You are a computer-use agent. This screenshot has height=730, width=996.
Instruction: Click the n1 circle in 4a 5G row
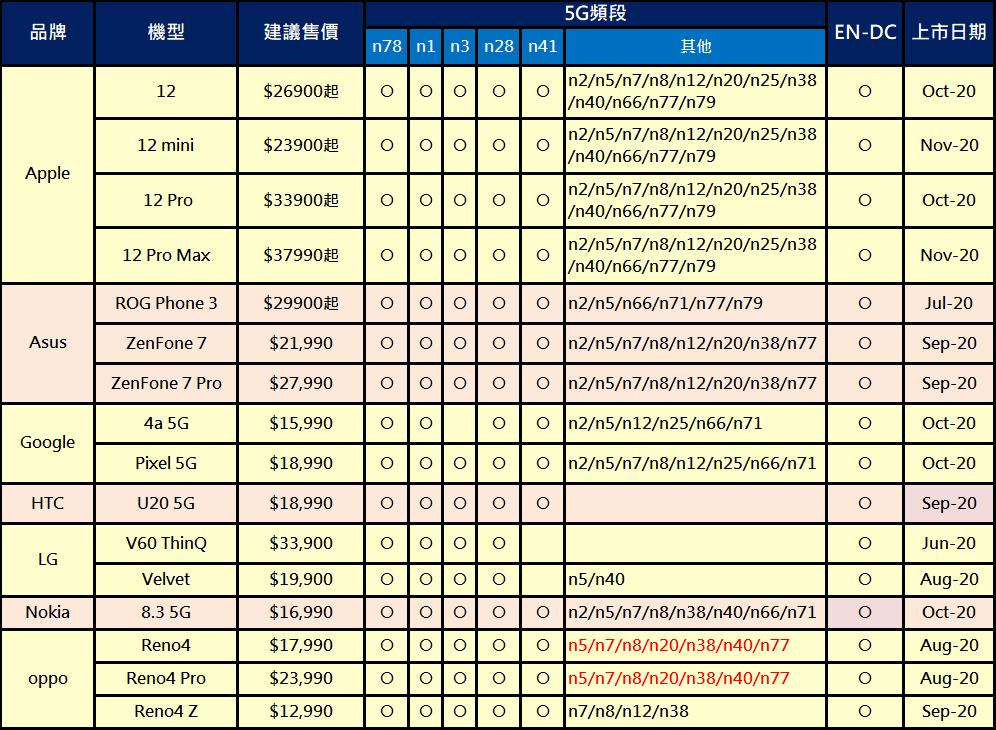click(x=426, y=423)
